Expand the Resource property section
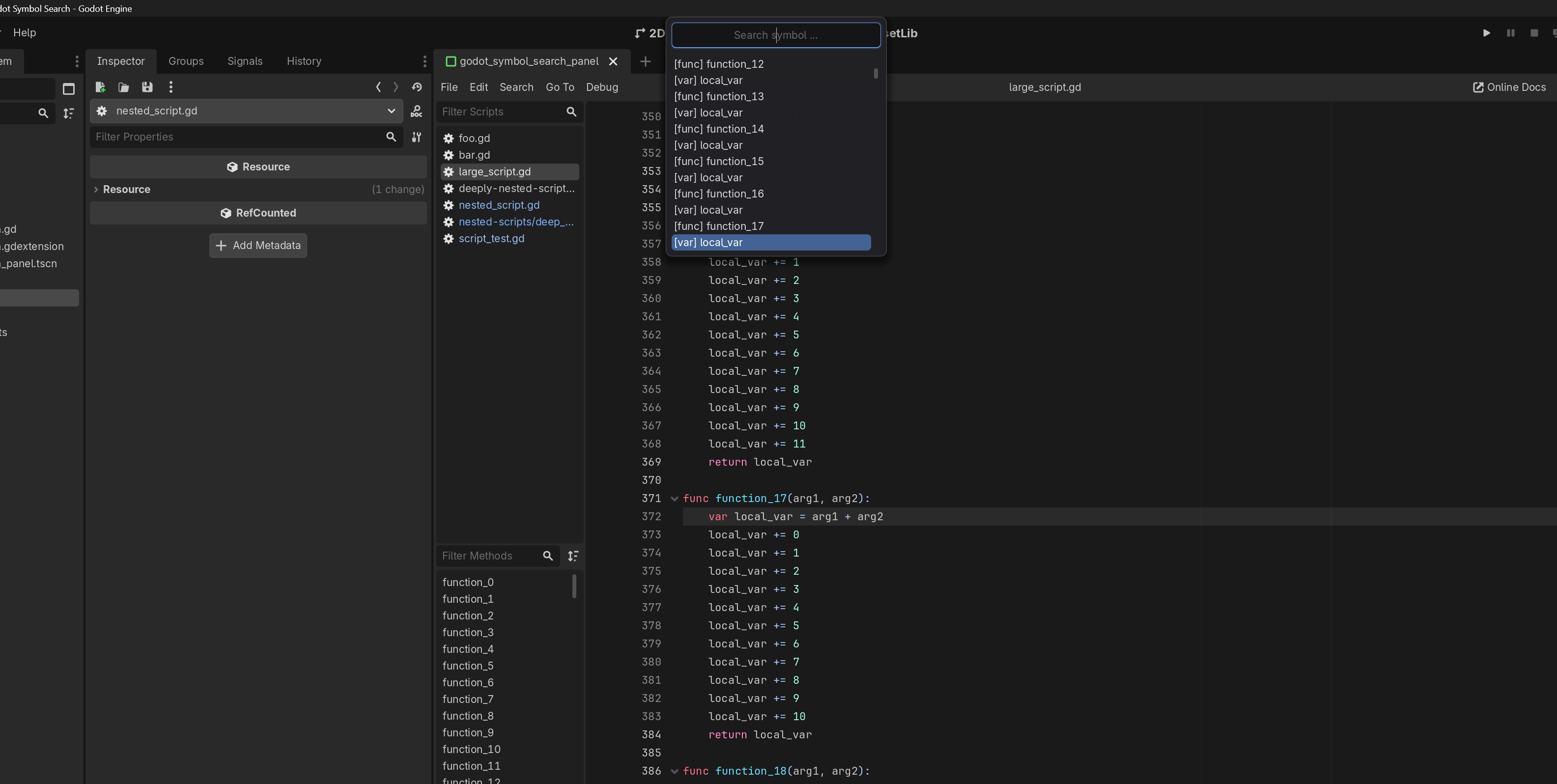1557x784 pixels. (95, 189)
